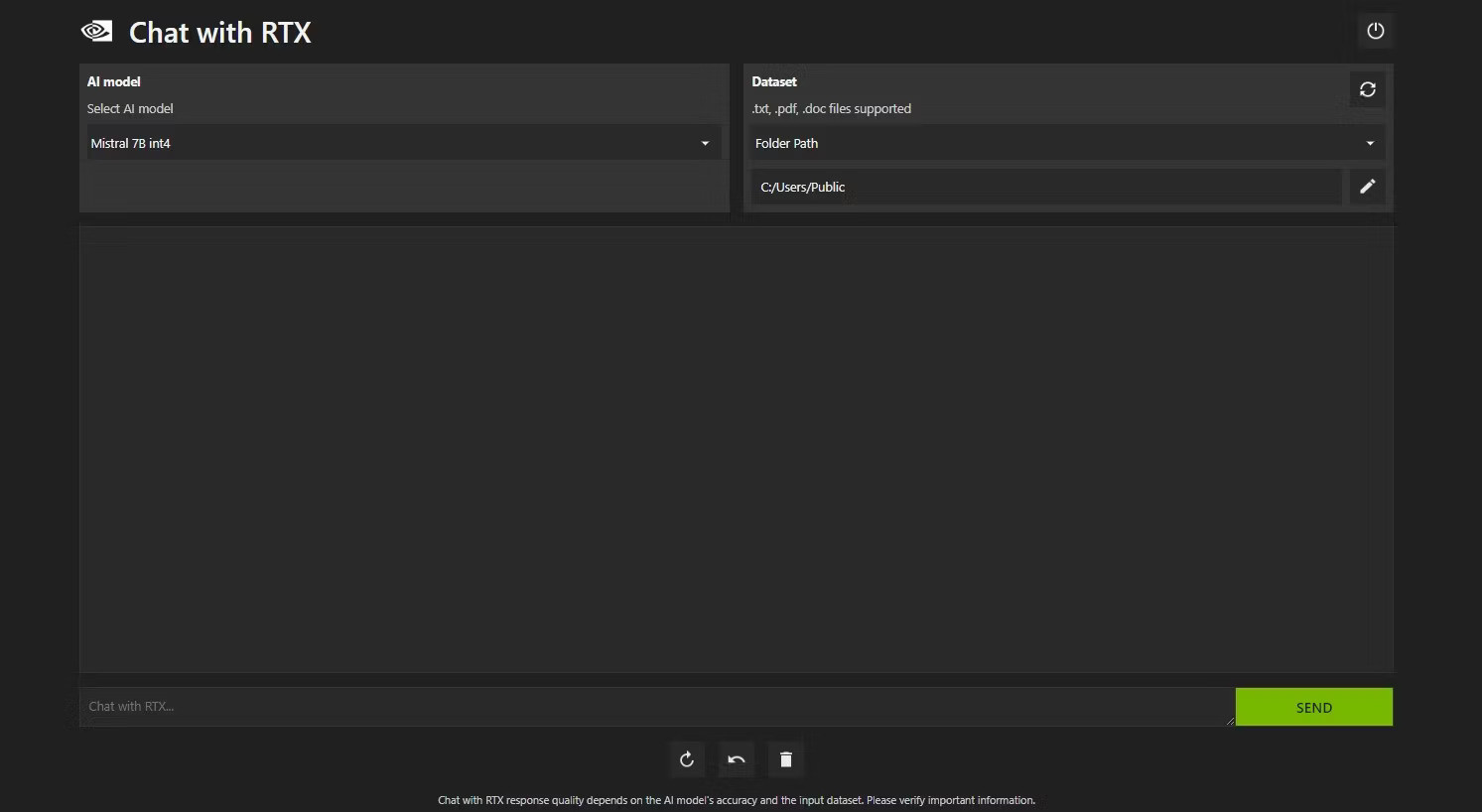This screenshot has height=812, width=1482.
Task: Click the Chat with RTX title
Action: [x=219, y=31]
